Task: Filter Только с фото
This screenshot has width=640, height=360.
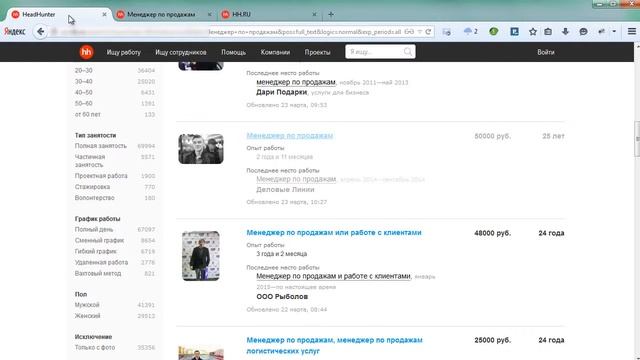Action: pos(95,348)
